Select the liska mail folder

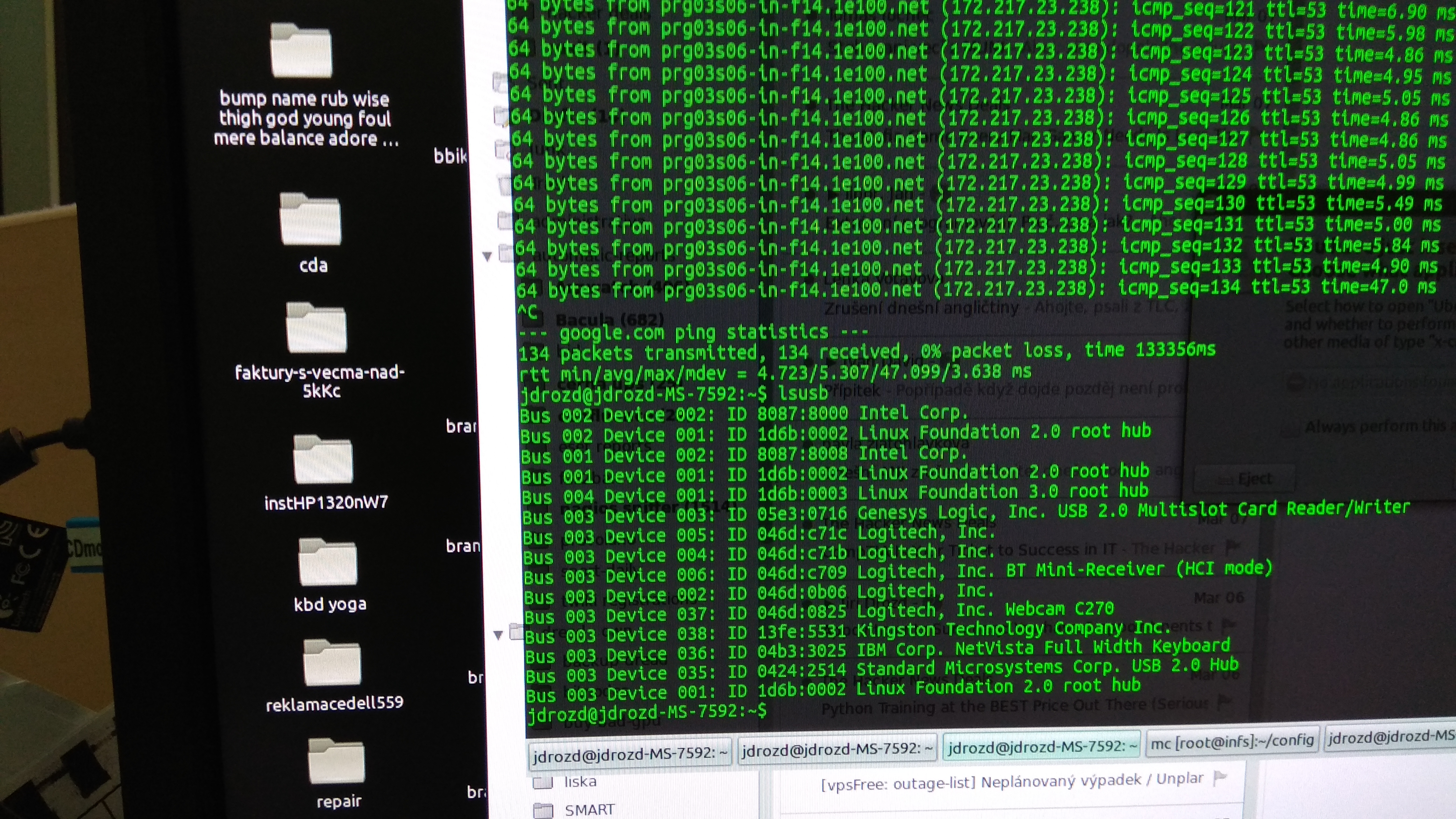click(x=580, y=781)
